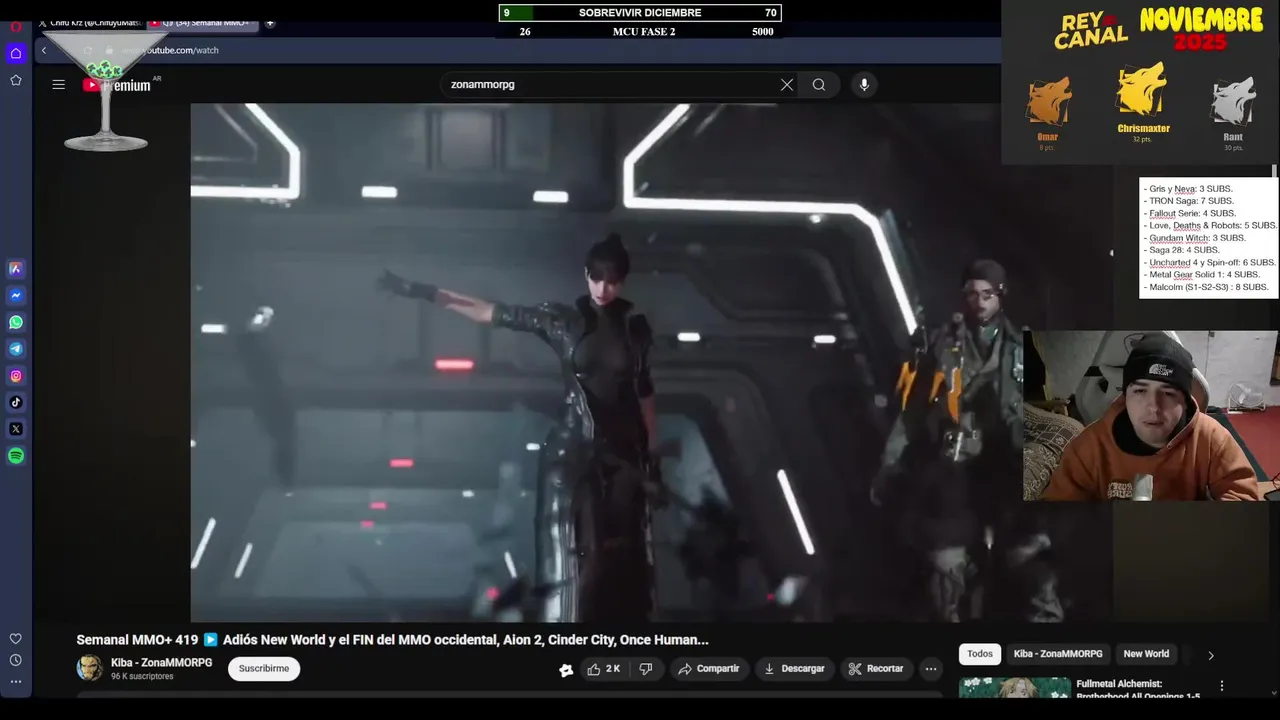Select the Semanal MMO+ YouTube tab
The width and height of the screenshot is (1280, 720).
[204, 23]
